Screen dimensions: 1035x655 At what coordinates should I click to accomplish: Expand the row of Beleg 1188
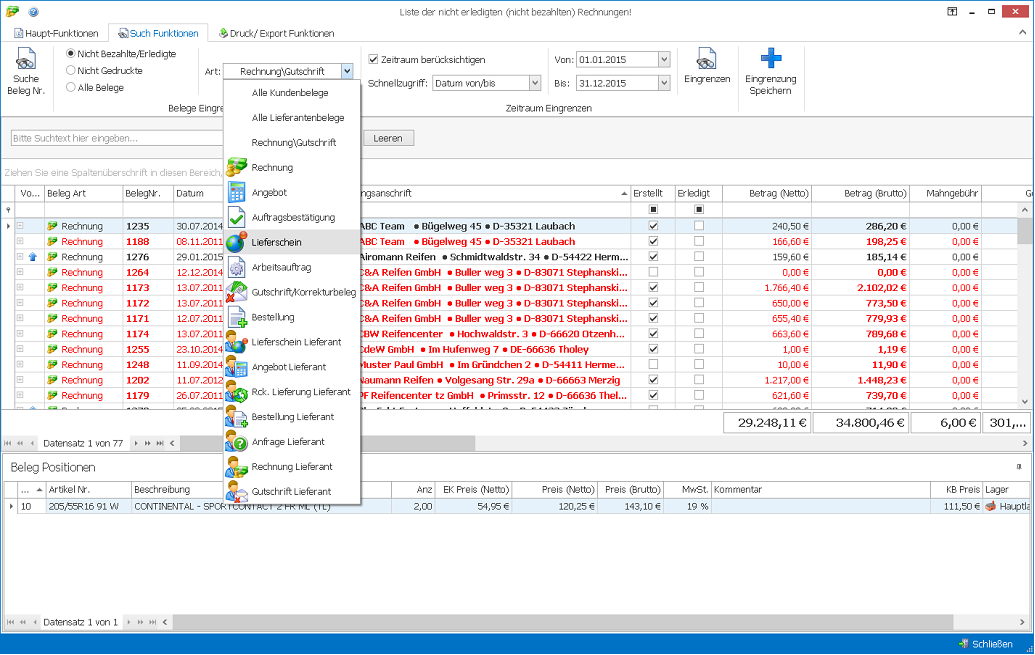(x=20, y=241)
